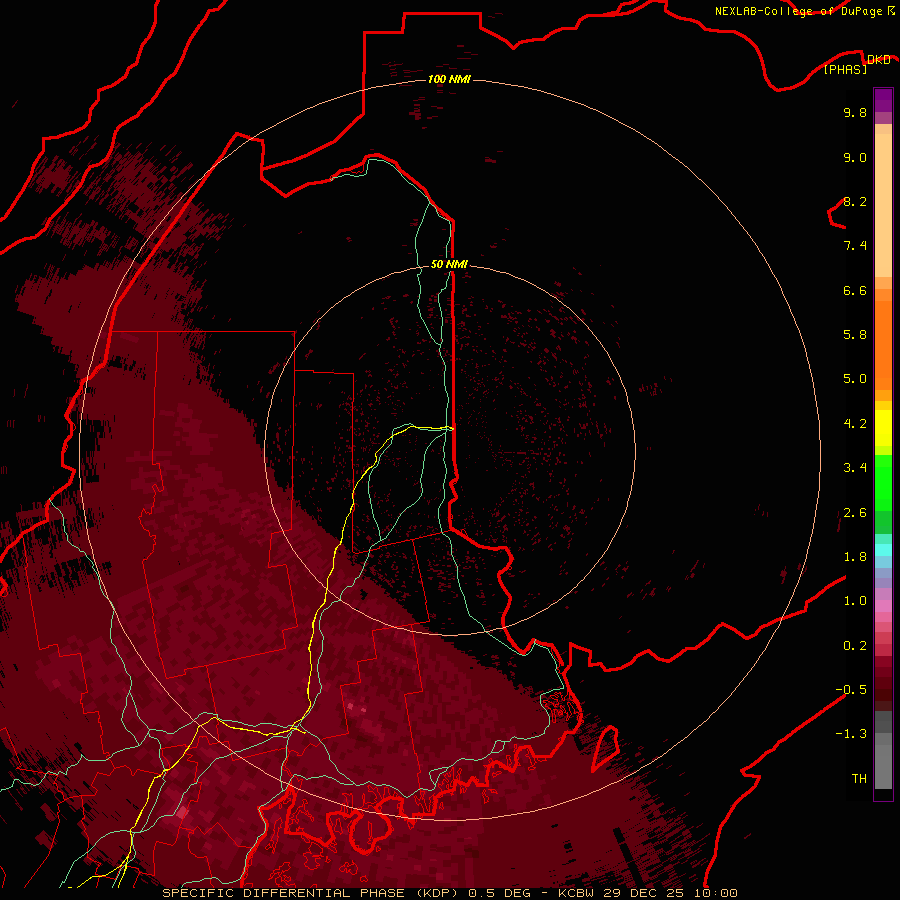Click the 0.2 scale value
This screenshot has height=900, width=900.
855,646
